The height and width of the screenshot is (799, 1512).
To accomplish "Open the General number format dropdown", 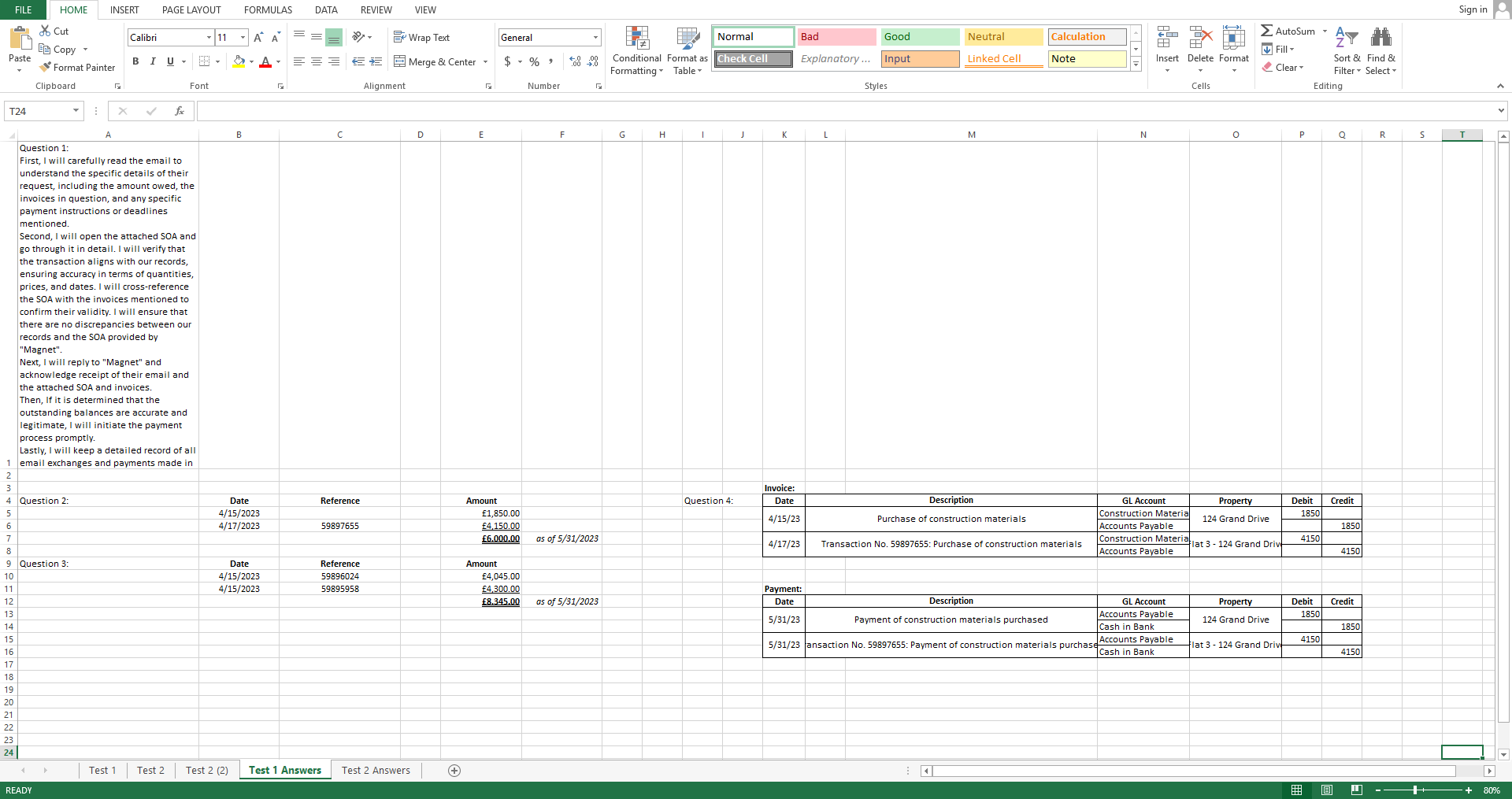I will click(595, 37).
